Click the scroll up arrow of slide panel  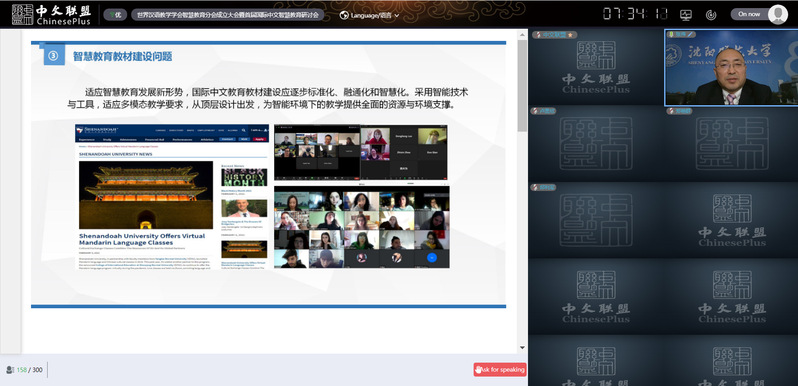(x=522, y=35)
